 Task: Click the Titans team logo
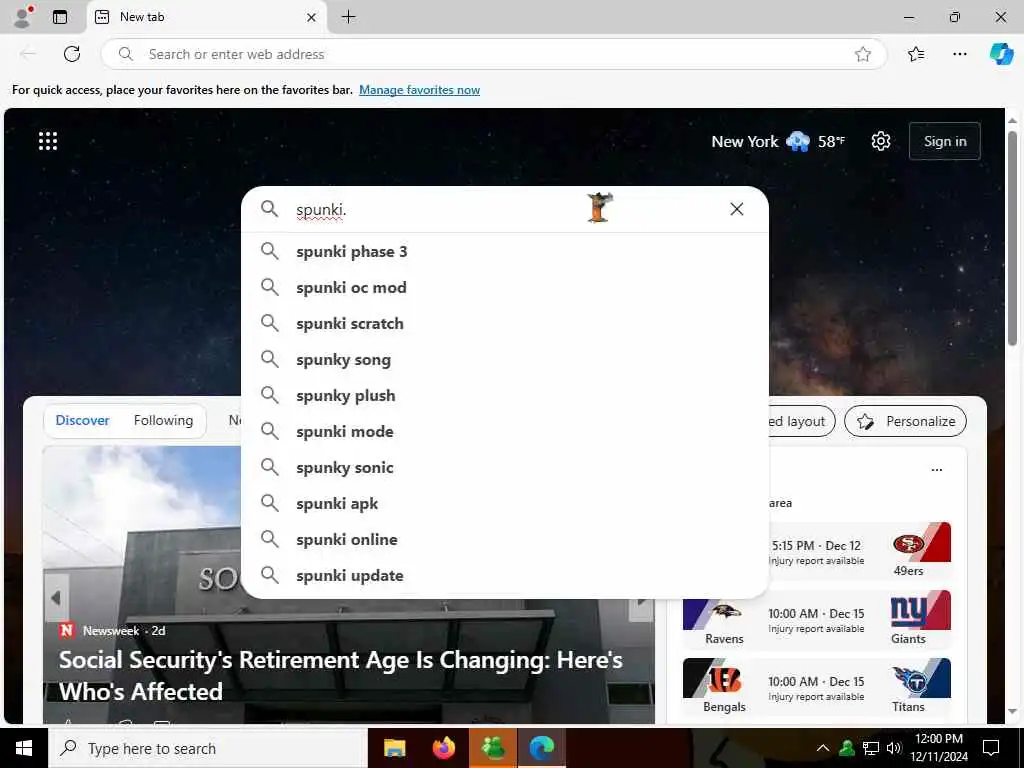910,681
